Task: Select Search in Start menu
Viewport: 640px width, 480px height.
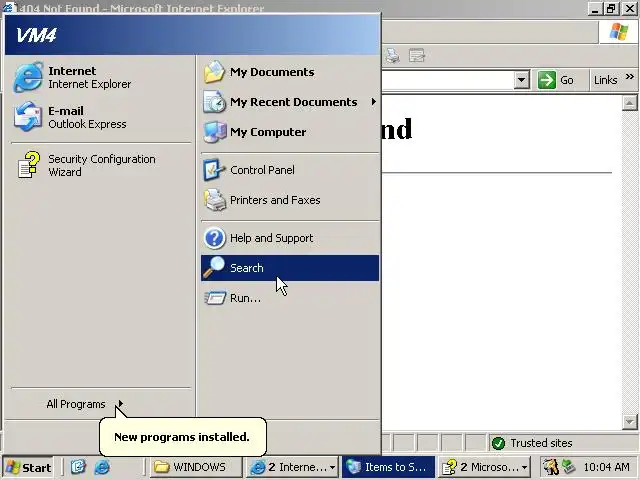Action: pyautogui.click(x=290, y=268)
